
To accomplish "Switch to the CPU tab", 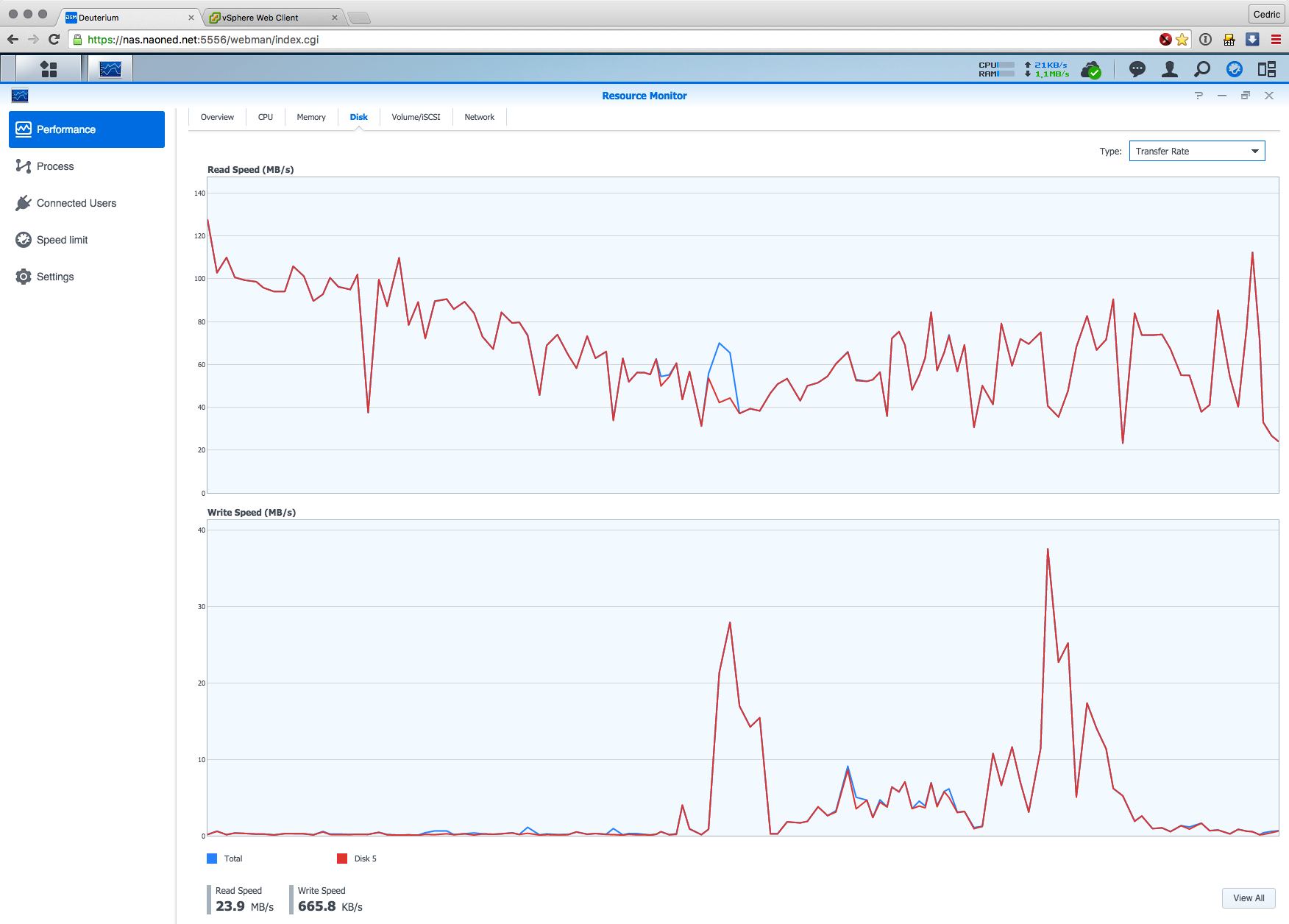I will click(265, 117).
